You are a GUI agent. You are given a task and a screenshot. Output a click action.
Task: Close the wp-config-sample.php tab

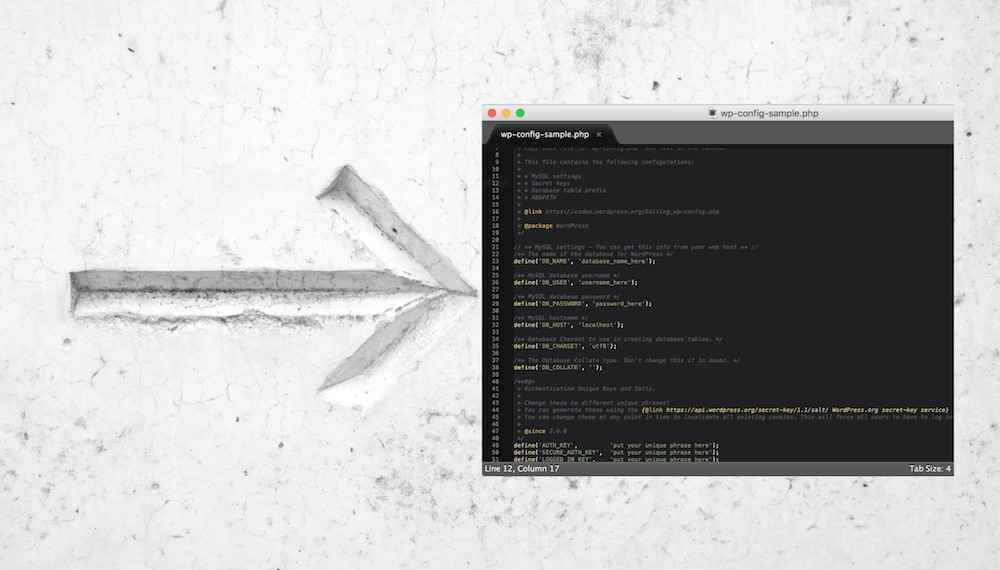pyautogui.click(x=599, y=134)
